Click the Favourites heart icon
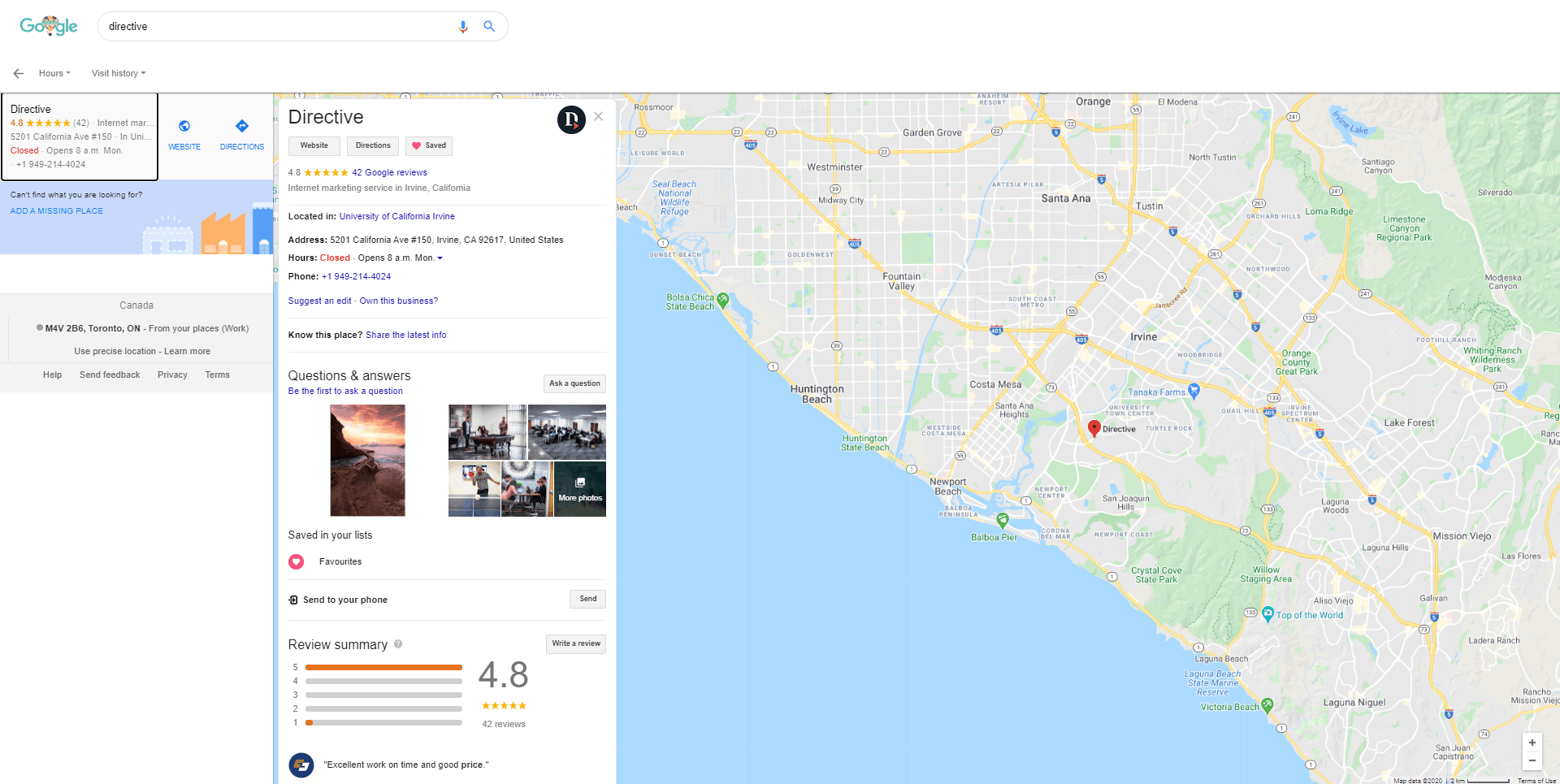Screen dimensions: 1560x784 297,561
